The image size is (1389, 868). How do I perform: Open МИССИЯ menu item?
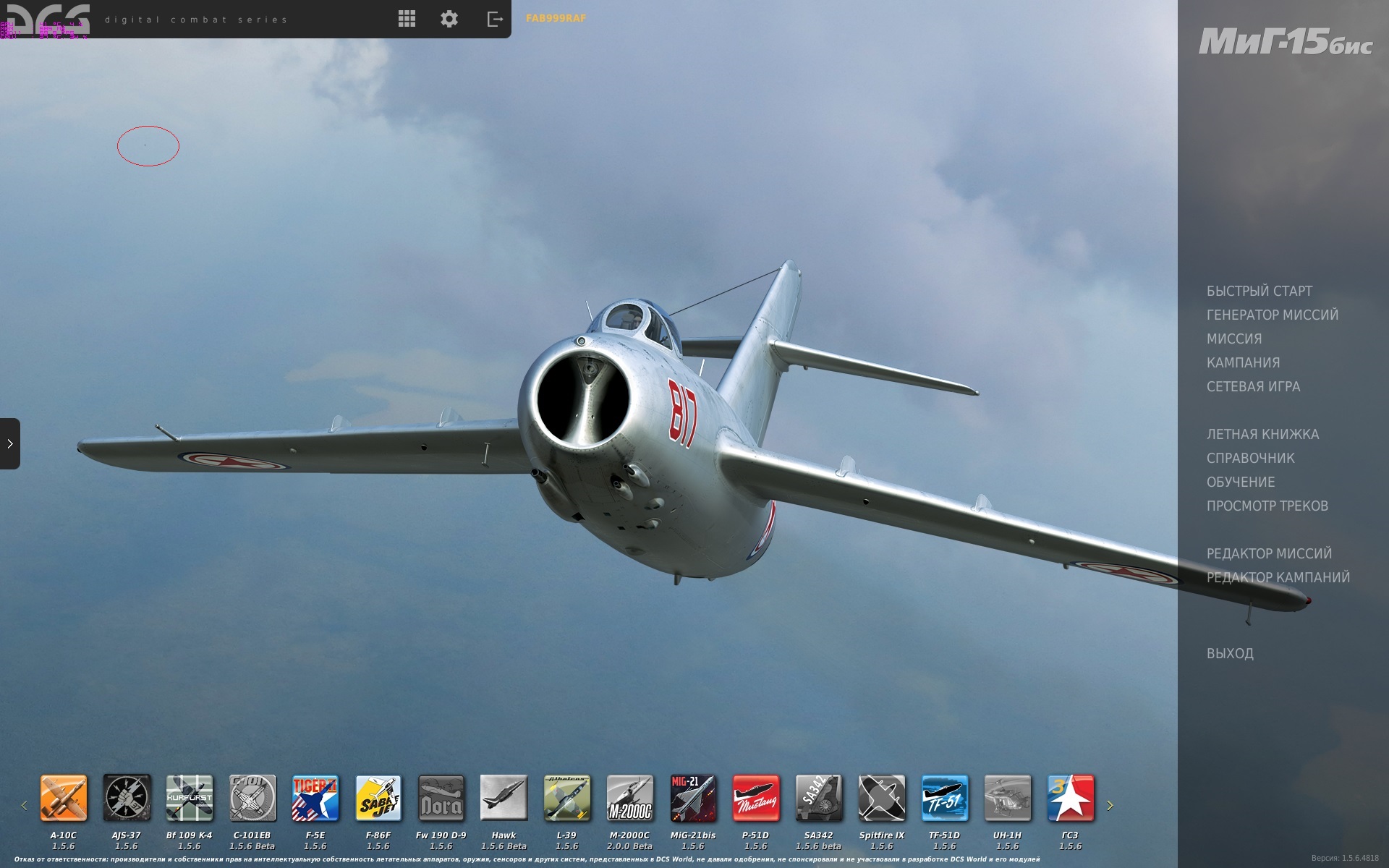coord(1233,339)
